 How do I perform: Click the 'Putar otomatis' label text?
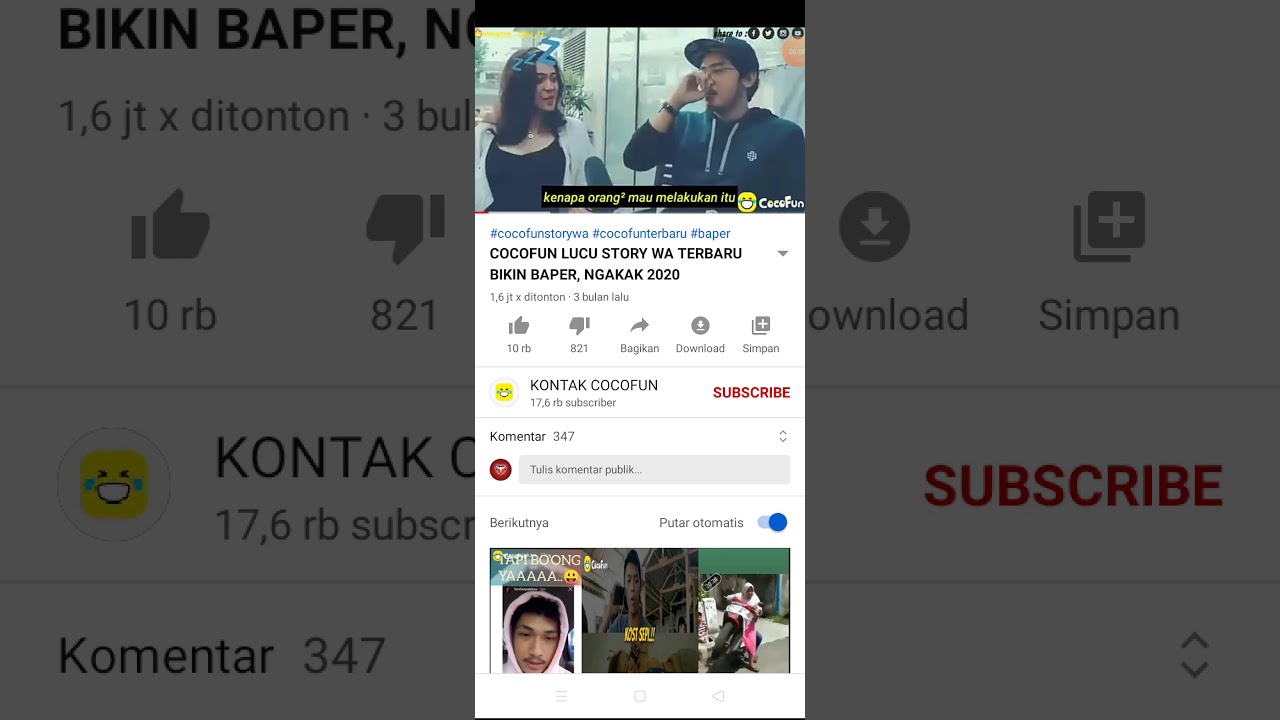701,522
